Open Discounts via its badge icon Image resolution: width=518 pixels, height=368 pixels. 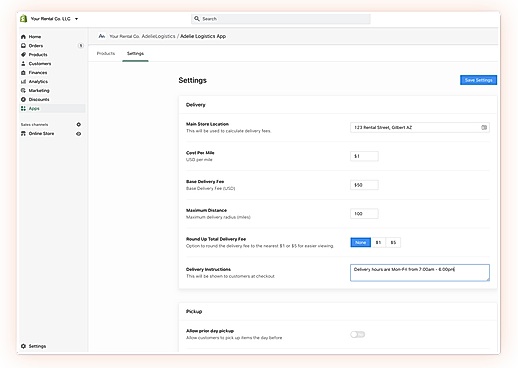[23, 99]
